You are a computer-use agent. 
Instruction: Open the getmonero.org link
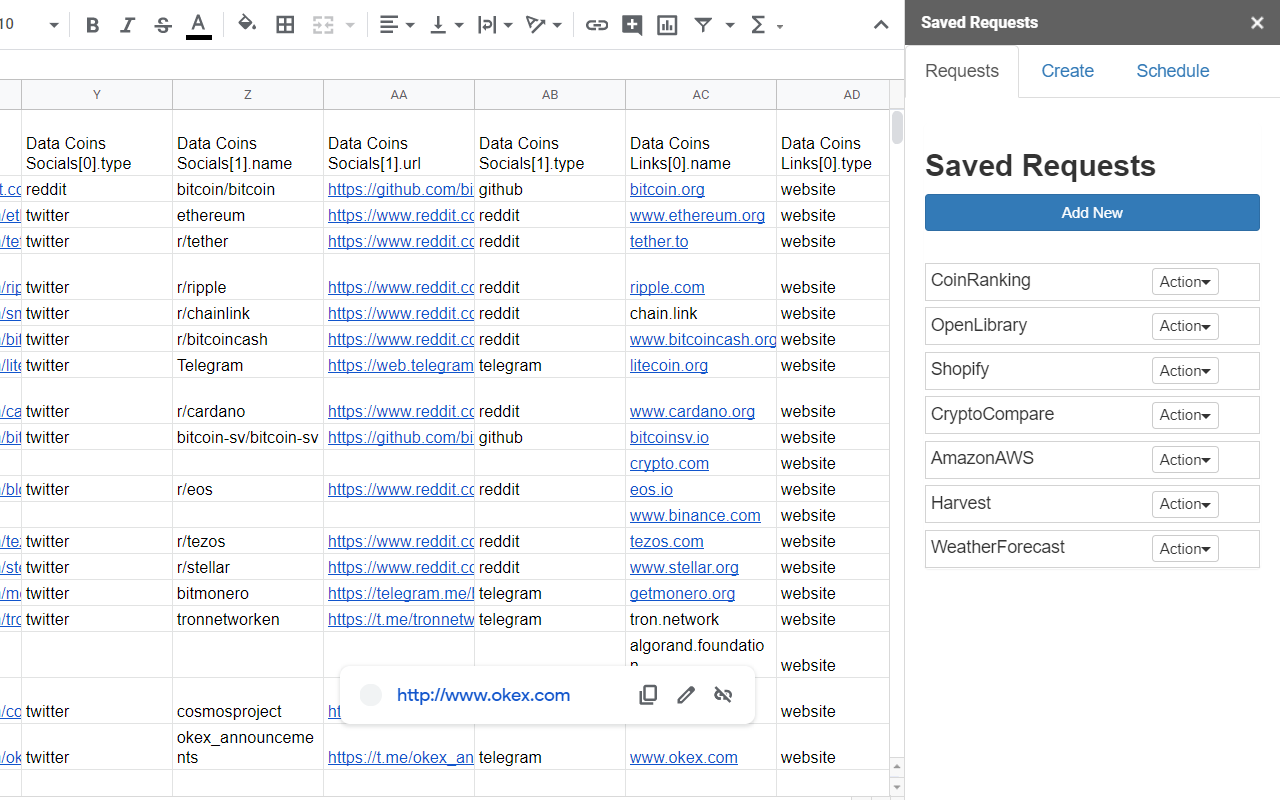(682, 594)
